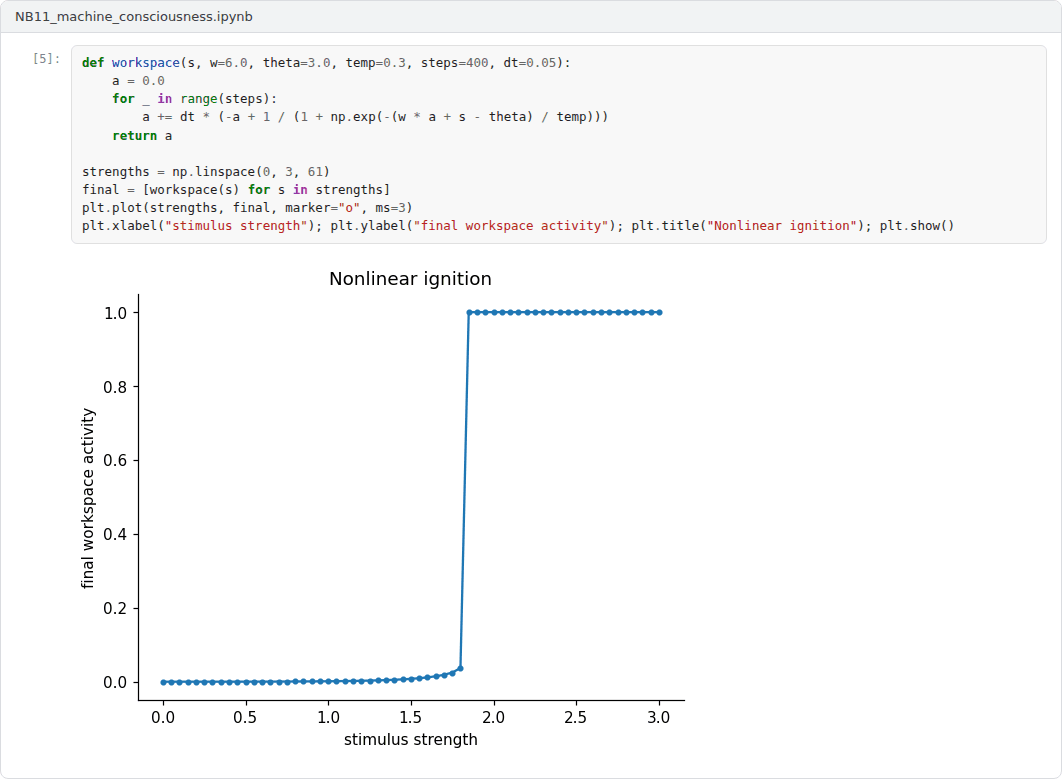Place cursor on the 'a = 0.0' line

pyautogui.click(x=138, y=81)
